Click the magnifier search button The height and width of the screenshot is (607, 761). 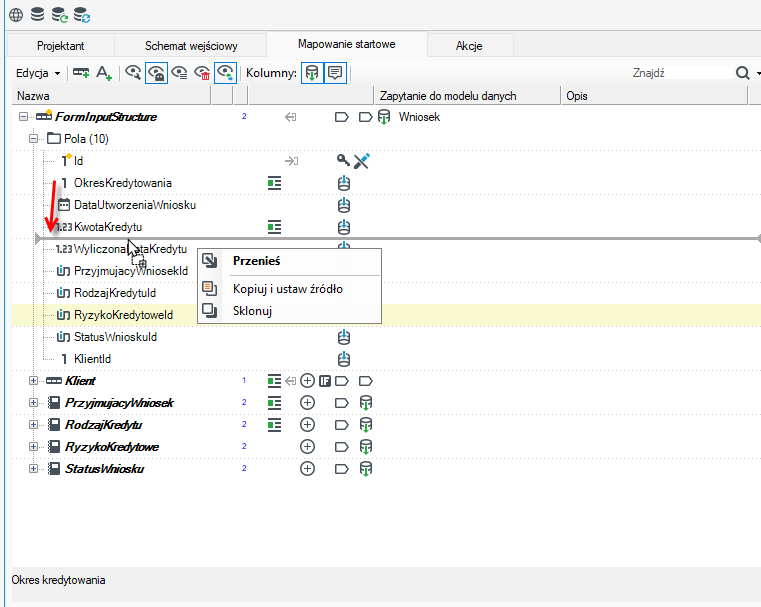point(743,73)
